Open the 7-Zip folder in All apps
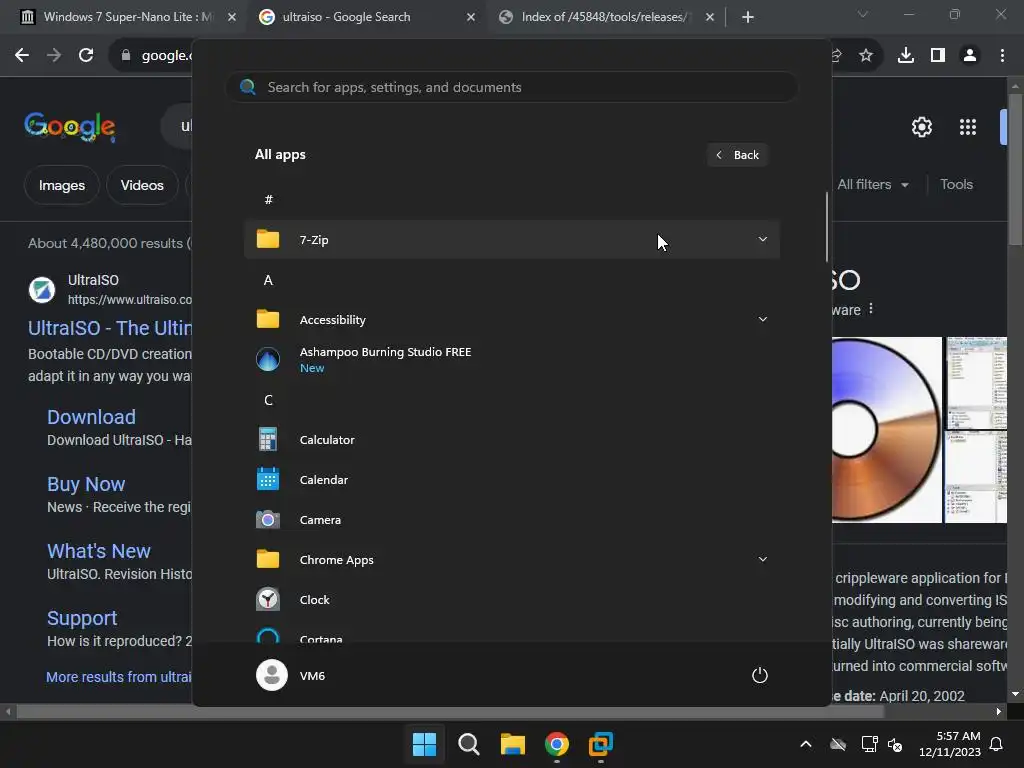 click(x=511, y=240)
